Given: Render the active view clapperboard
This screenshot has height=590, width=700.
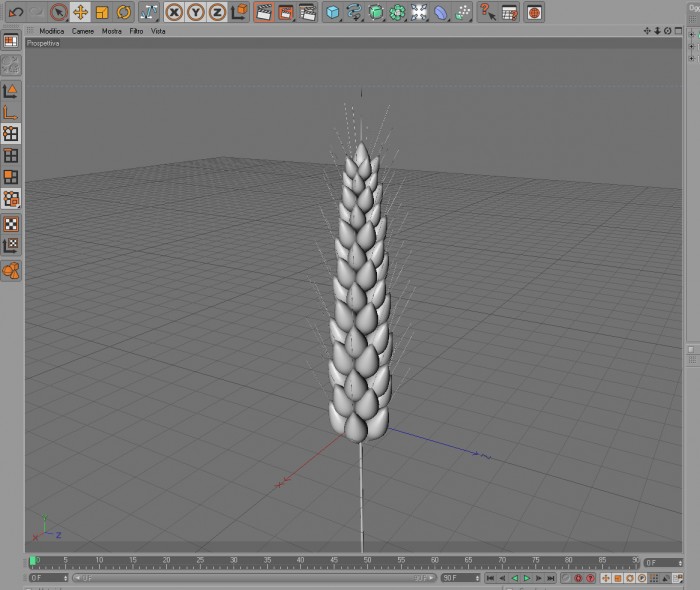Looking at the screenshot, I should coord(264,12).
